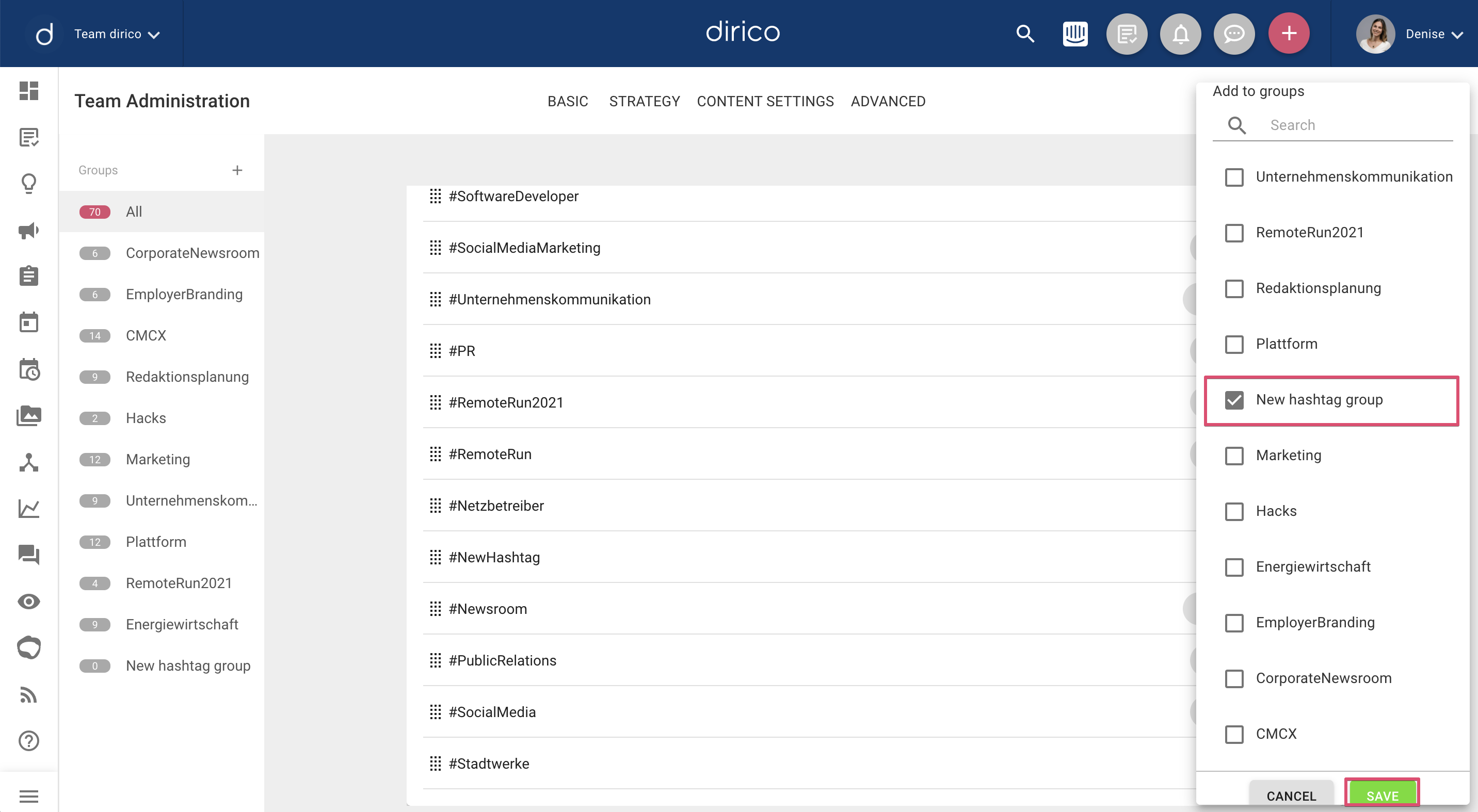Switch to the CONTENT SETTINGS tab
The image size is (1478, 812).
click(765, 102)
